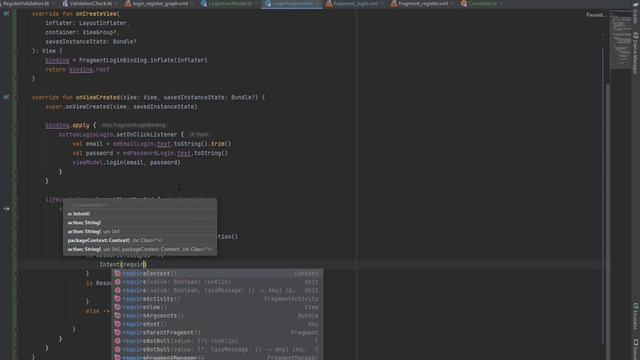Viewport: 640px width, 360px height.
Task: Click the 'return binding.root' line
Action: pyautogui.click(x=77, y=70)
